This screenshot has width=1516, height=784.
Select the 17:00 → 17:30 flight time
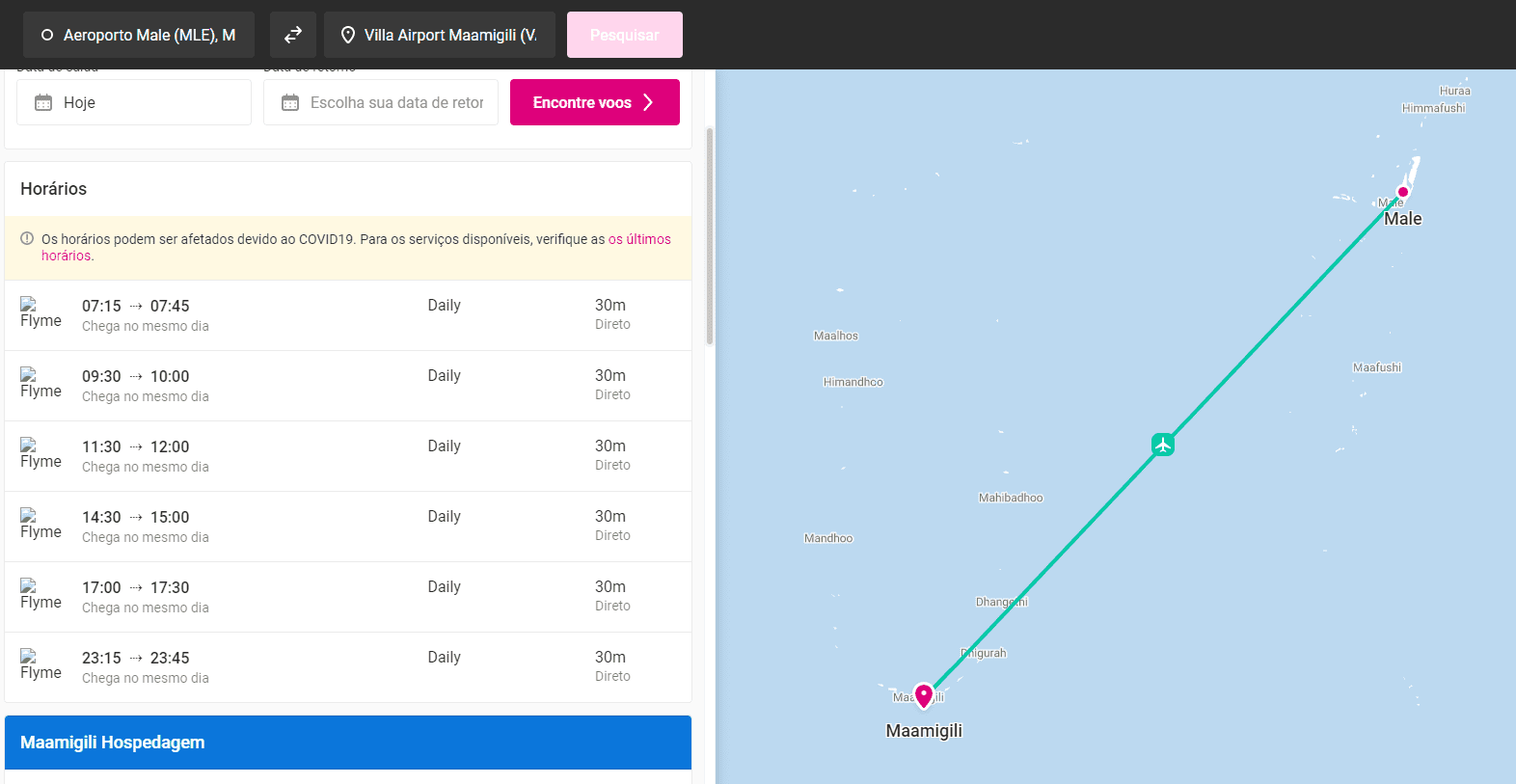coord(136,587)
